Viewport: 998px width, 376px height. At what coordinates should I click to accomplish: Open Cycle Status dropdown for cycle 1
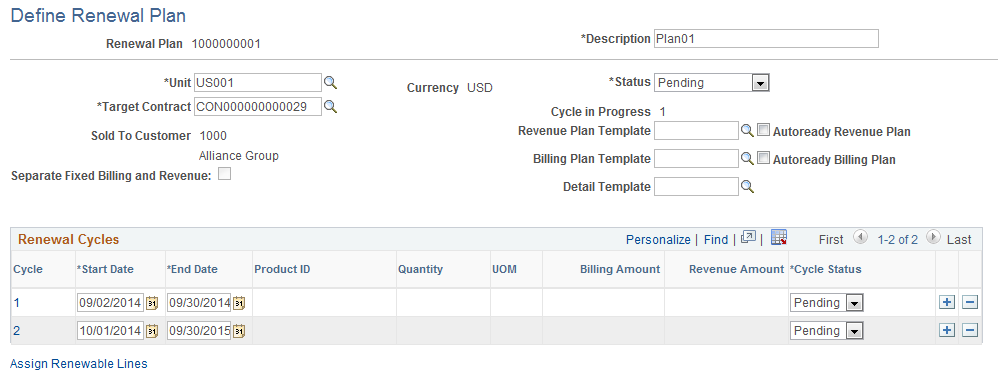[826, 303]
